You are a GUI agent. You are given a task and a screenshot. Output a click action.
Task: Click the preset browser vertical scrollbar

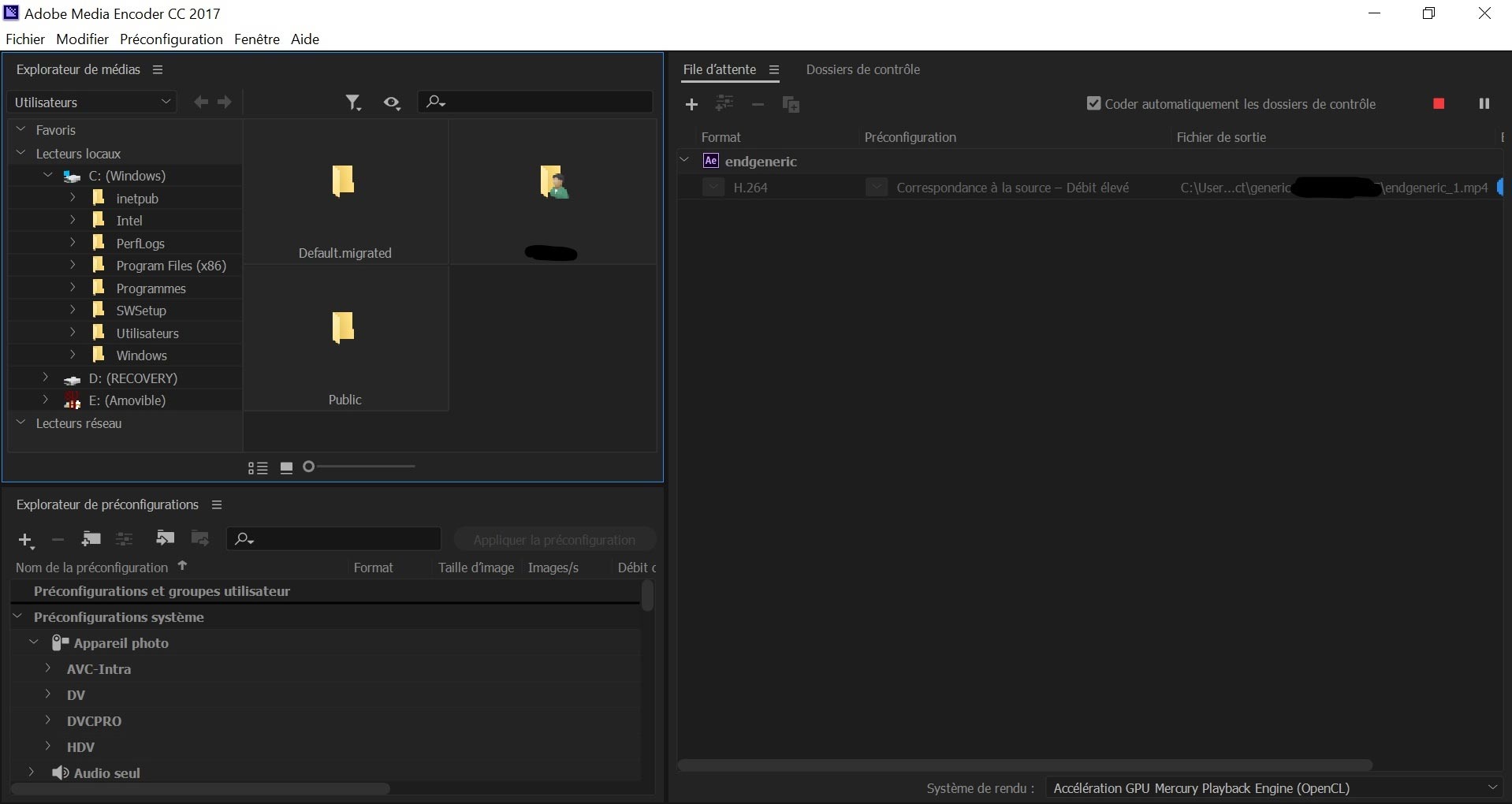647,596
